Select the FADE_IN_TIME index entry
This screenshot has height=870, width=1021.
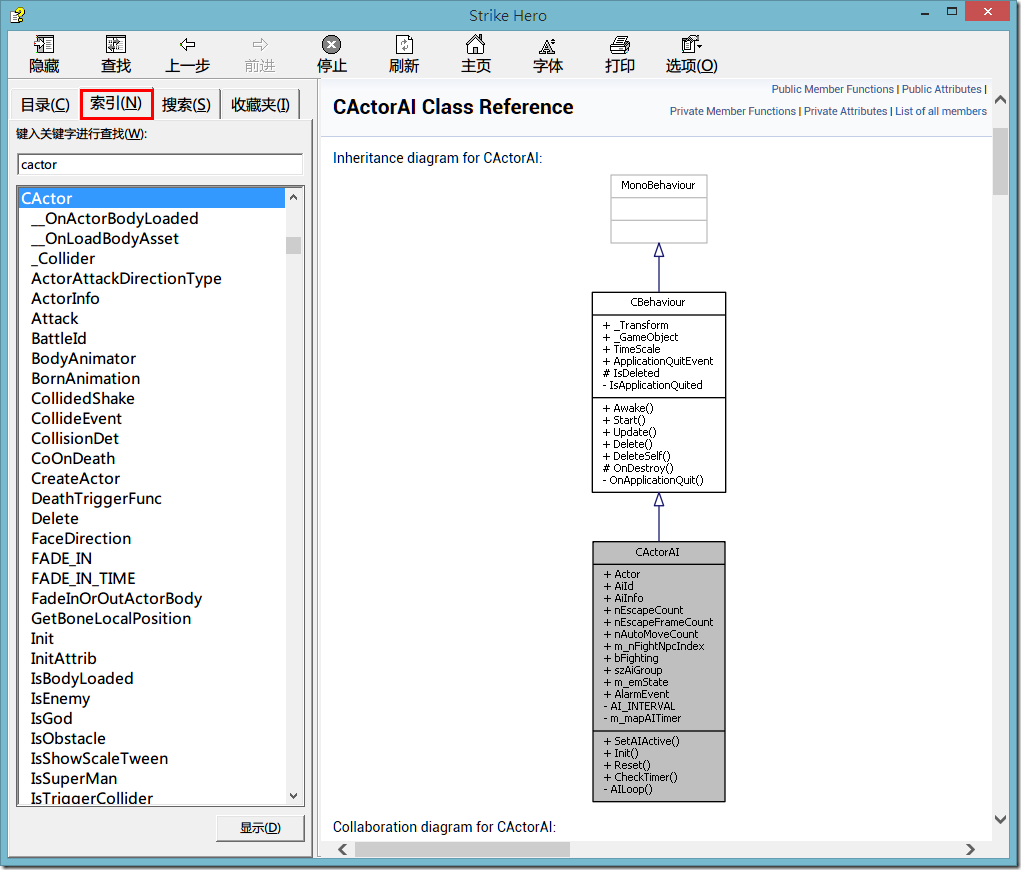83,578
